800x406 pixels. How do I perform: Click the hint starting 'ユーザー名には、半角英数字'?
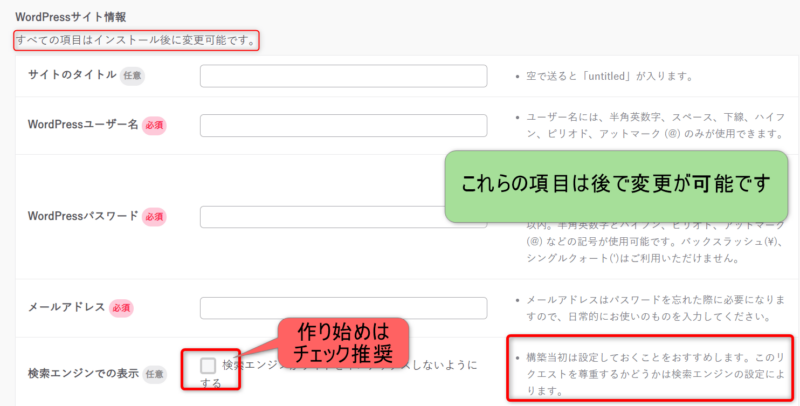click(x=656, y=125)
